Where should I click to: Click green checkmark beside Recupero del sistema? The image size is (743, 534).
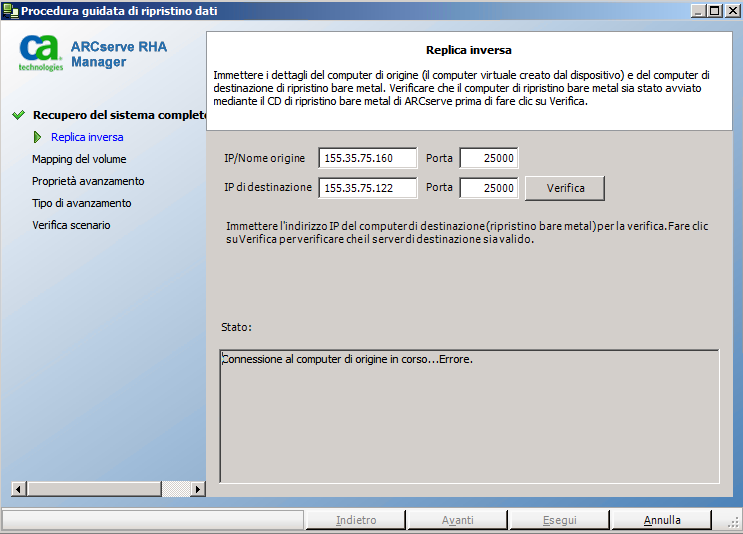(18, 115)
